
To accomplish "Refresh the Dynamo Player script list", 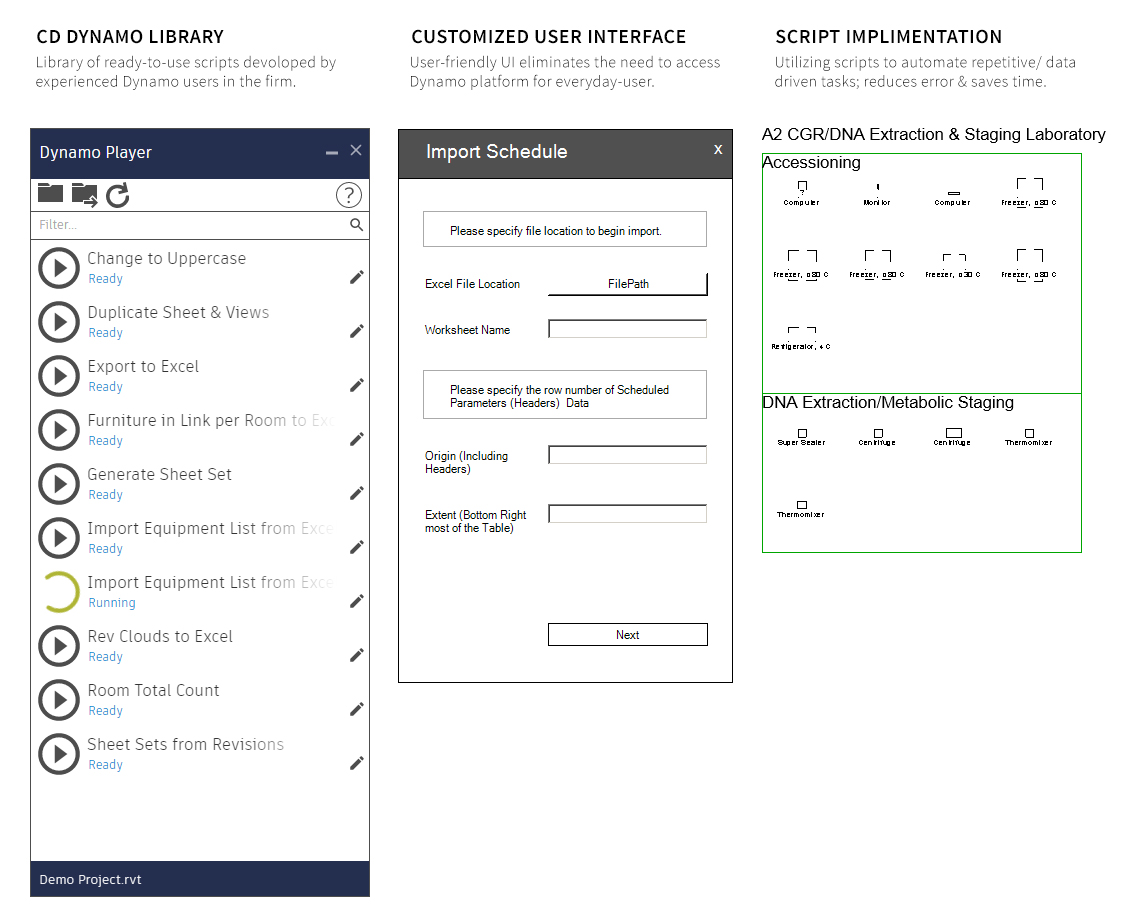I will pos(118,195).
